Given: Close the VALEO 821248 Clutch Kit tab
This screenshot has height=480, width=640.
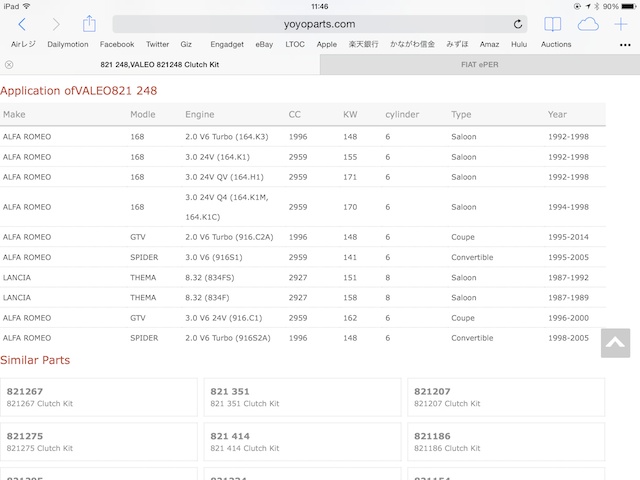Looking at the screenshot, I should point(9,64).
